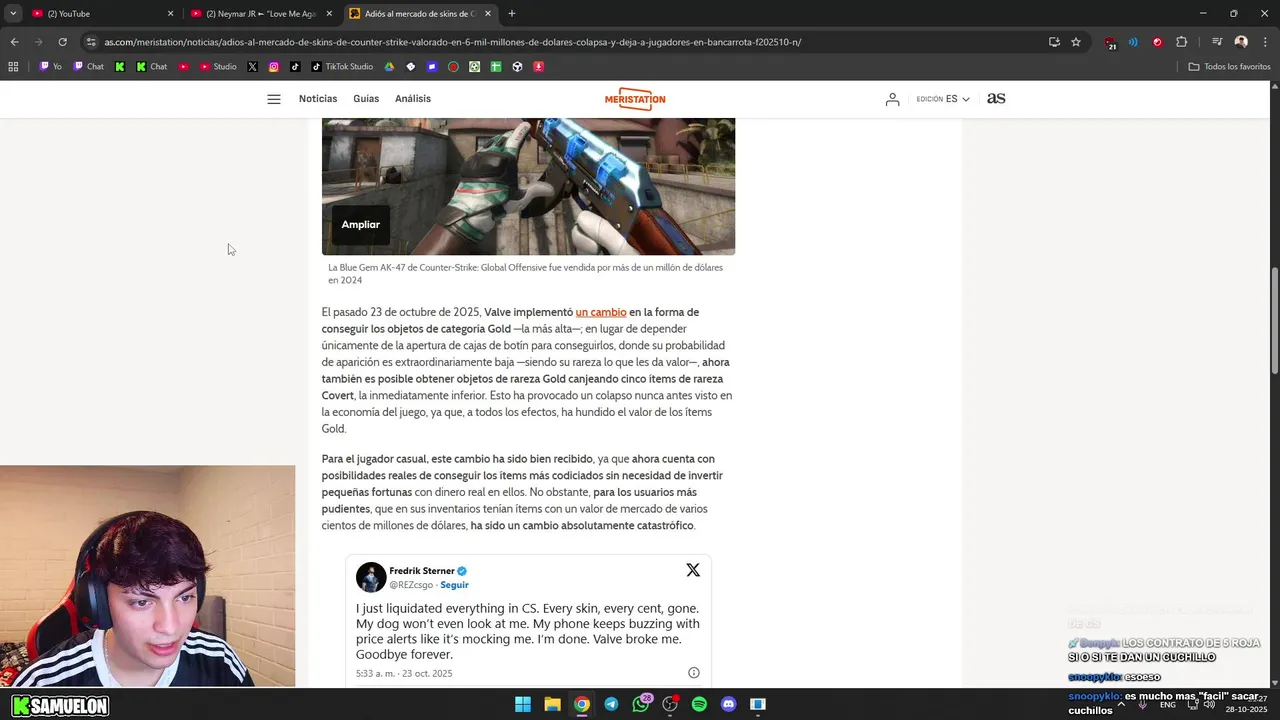Click the Blue Gem AK-47 image
The height and width of the screenshot is (720, 1280).
[x=528, y=186]
